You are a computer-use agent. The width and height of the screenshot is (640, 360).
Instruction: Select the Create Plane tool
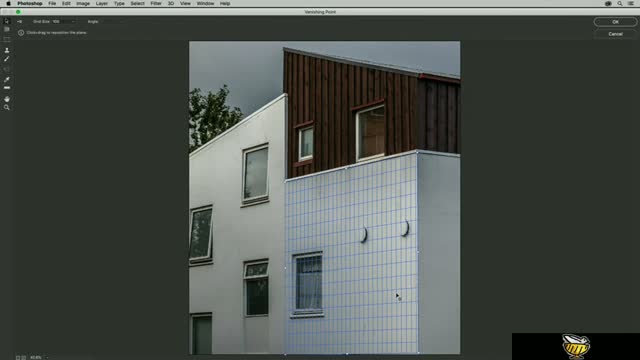coord(7,29)
